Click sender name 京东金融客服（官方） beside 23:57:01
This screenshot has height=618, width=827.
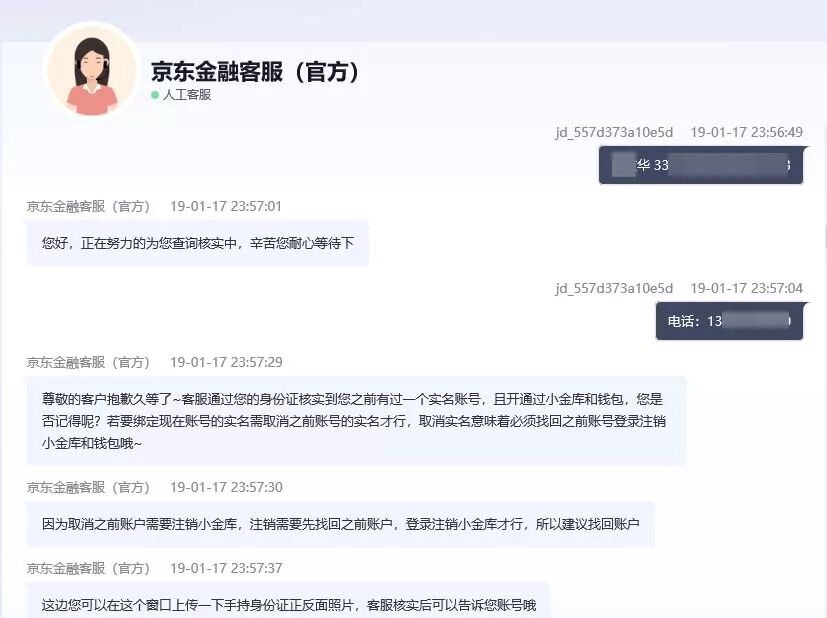[x=86, y=206]
